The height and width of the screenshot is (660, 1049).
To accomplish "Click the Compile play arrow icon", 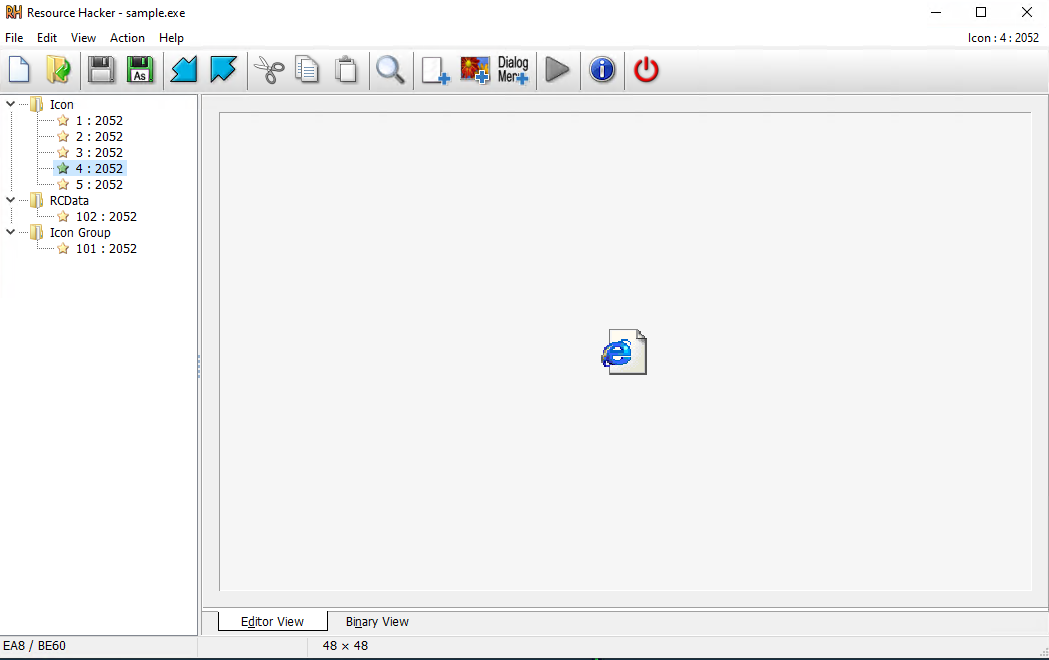I will tap(557, 70).
